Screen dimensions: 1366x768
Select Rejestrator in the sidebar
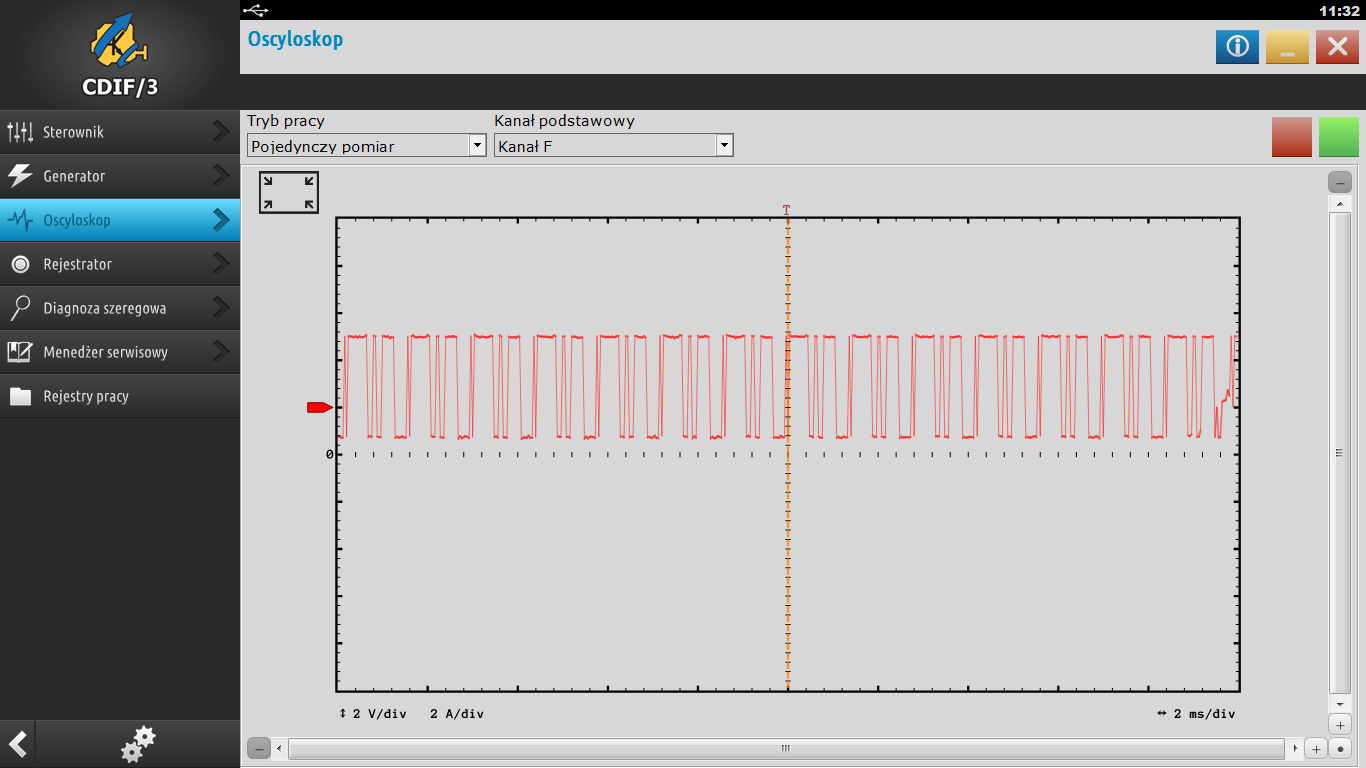tap(120, 264)
